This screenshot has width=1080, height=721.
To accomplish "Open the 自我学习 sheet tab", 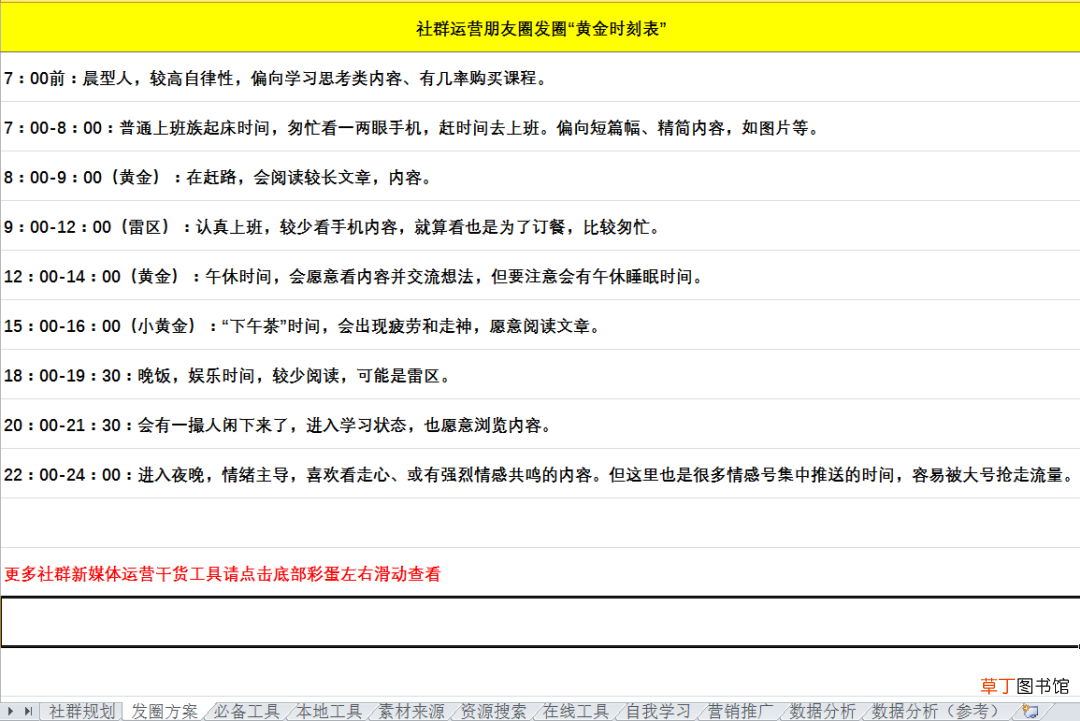I will click(x=658, y=711).
